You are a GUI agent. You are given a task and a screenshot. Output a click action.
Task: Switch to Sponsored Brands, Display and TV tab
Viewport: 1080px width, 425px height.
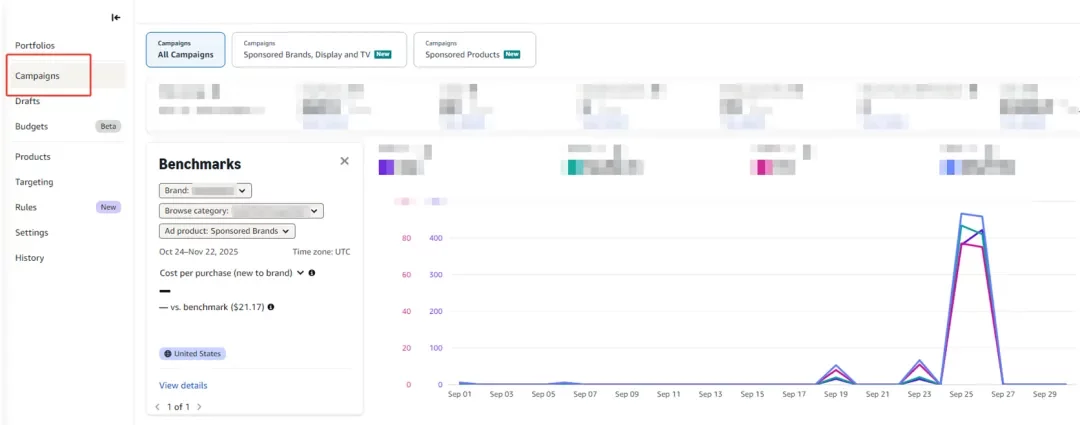tap(318, 49)
